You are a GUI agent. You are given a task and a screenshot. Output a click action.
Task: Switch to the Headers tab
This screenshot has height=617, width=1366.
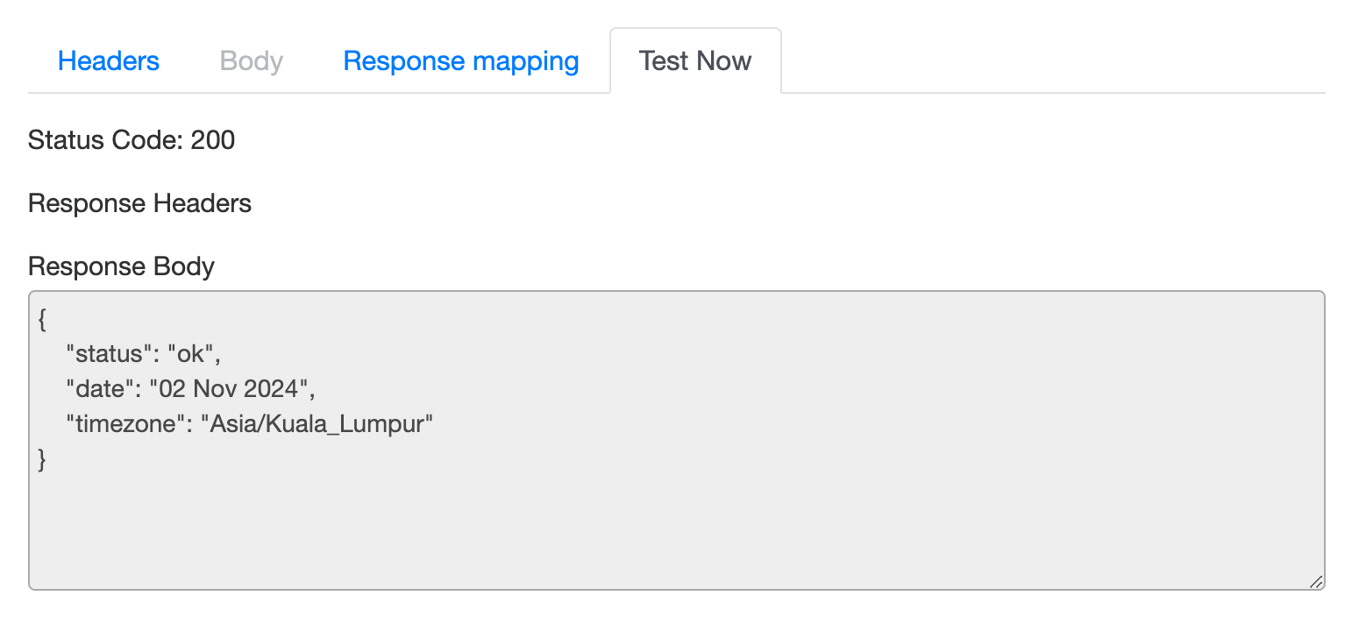(108, 61)
